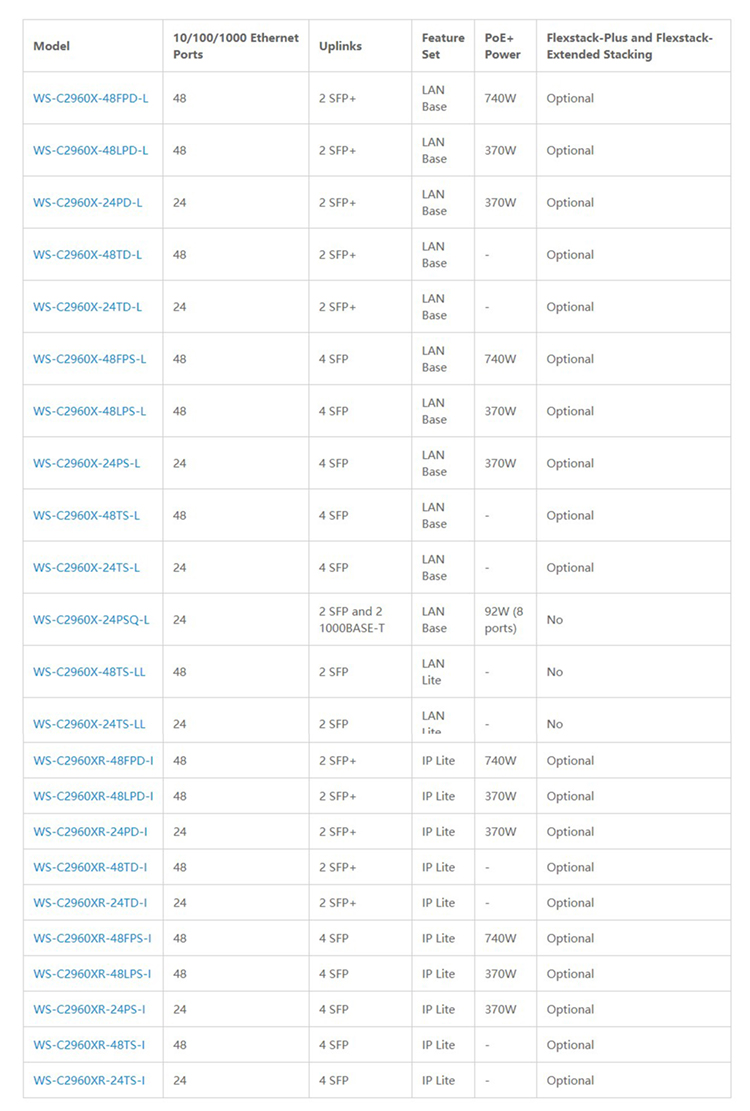The height and width of the screenshot is (1111, 750).
Task: Open the WS-C2960X-48LPD-L model link
Action: point(91,151)
